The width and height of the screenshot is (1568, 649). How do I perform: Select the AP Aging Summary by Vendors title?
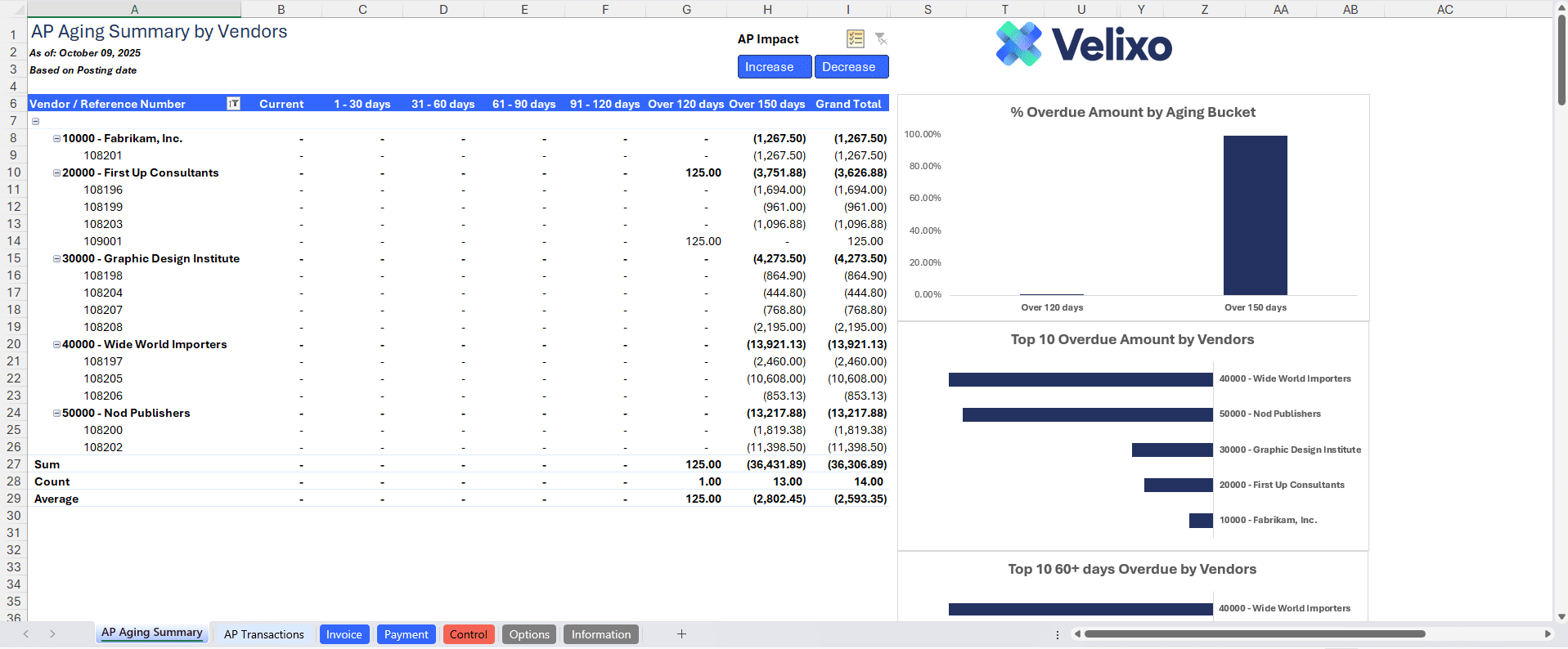(159, 32)
